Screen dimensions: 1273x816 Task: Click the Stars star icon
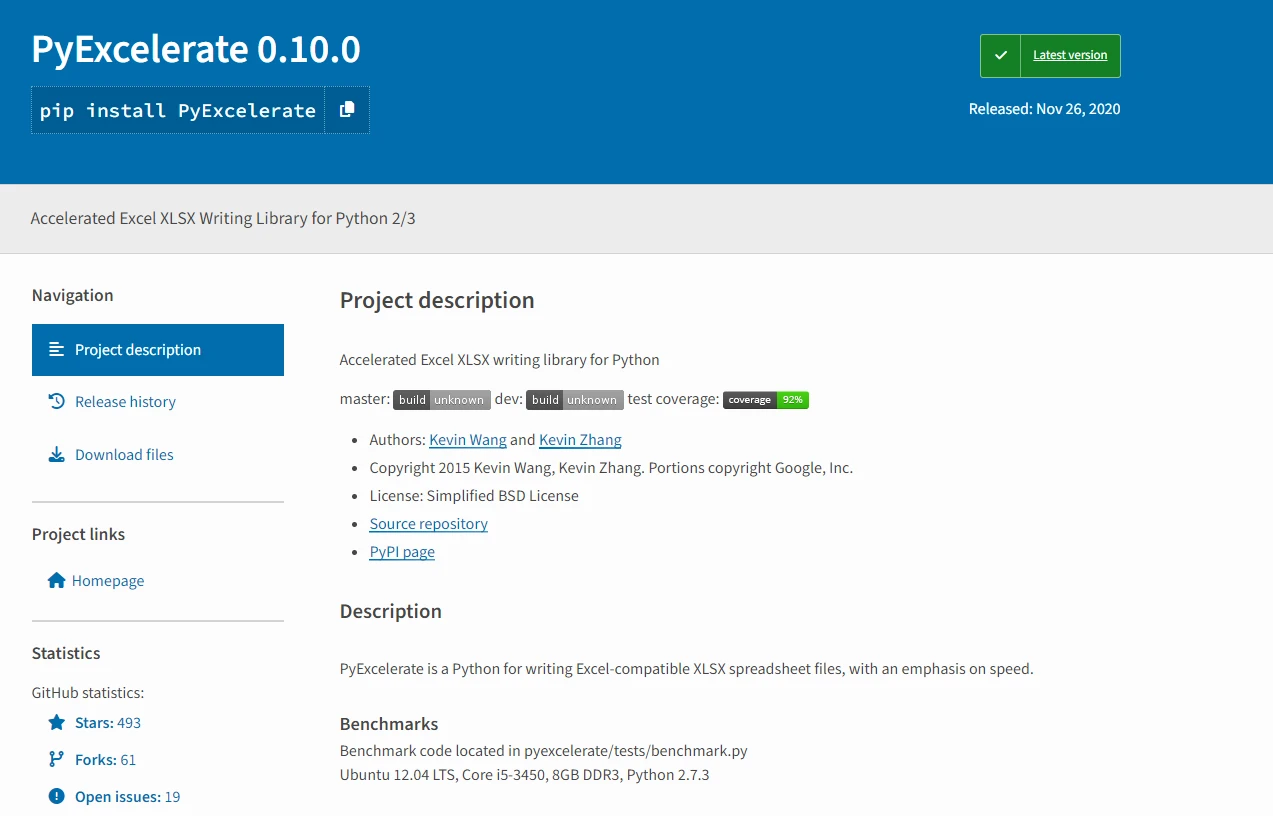(57, 722)
